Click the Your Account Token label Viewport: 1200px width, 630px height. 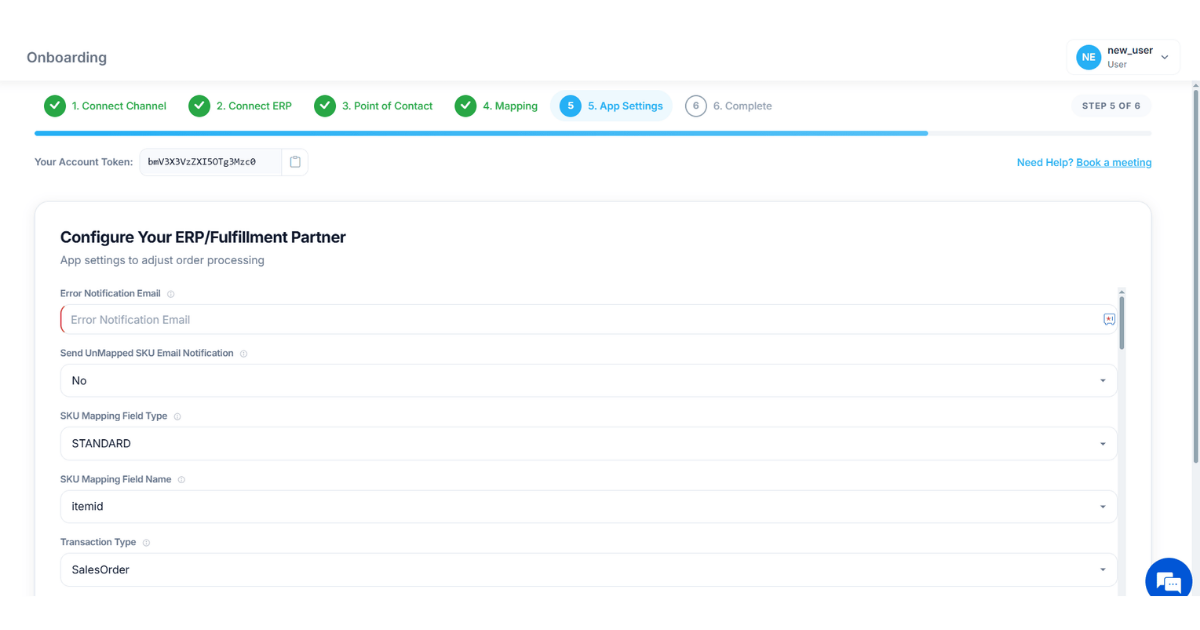[84, 162]
